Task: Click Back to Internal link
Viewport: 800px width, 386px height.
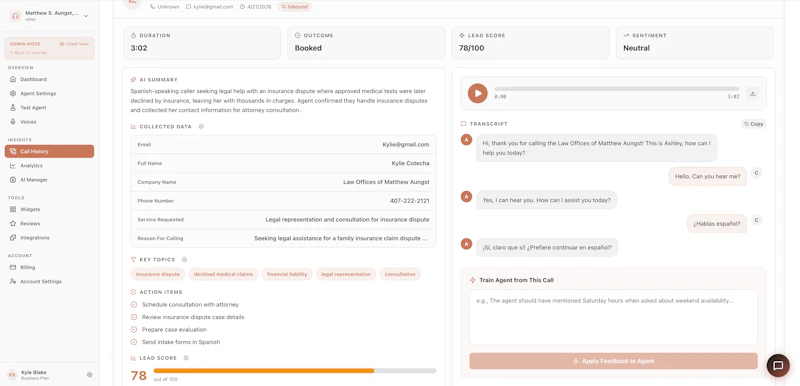Action: [x=28, y=53]
